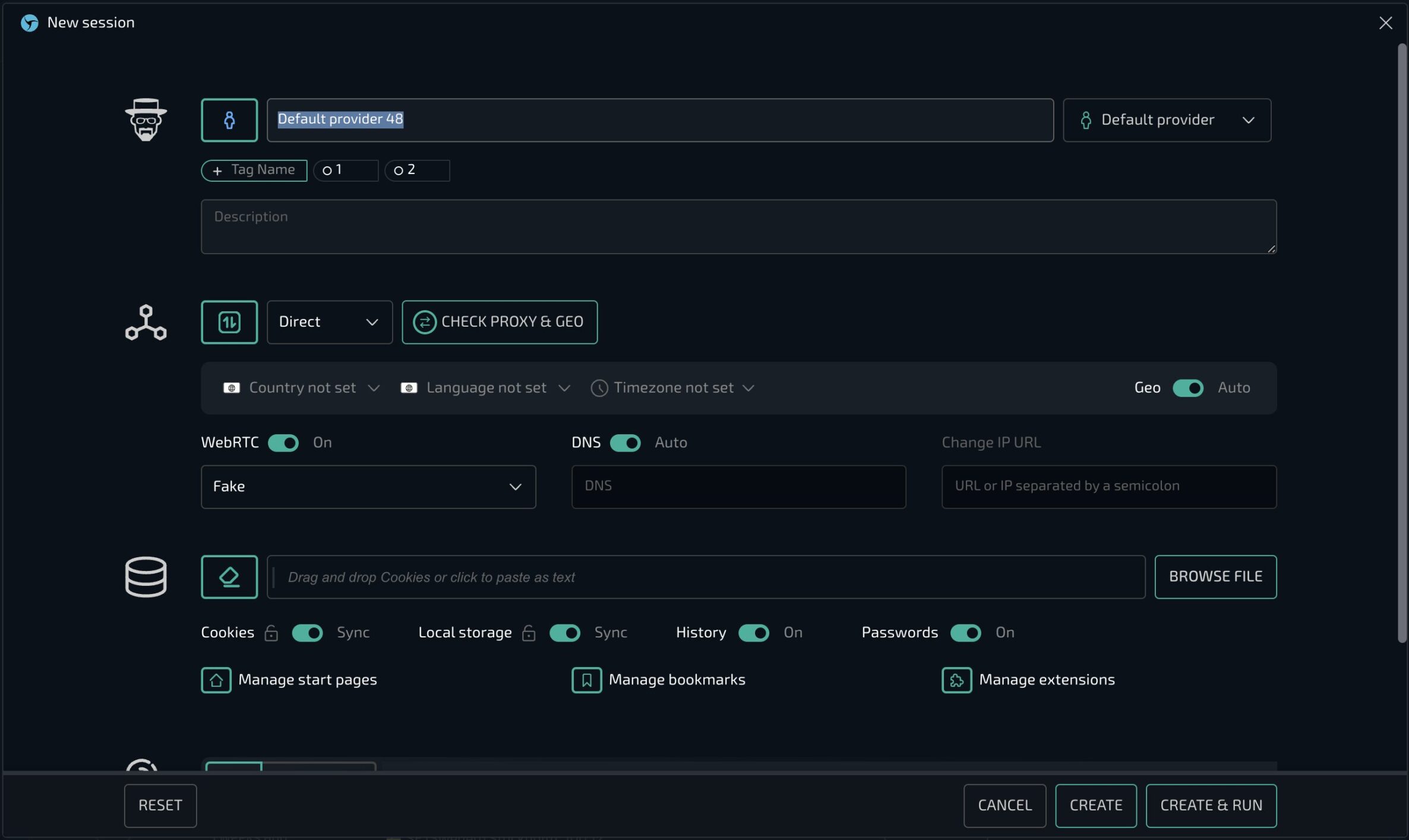Click the CHECK PROXY & GEO button
Screen dimensions: 1409x840
(500, 322)
